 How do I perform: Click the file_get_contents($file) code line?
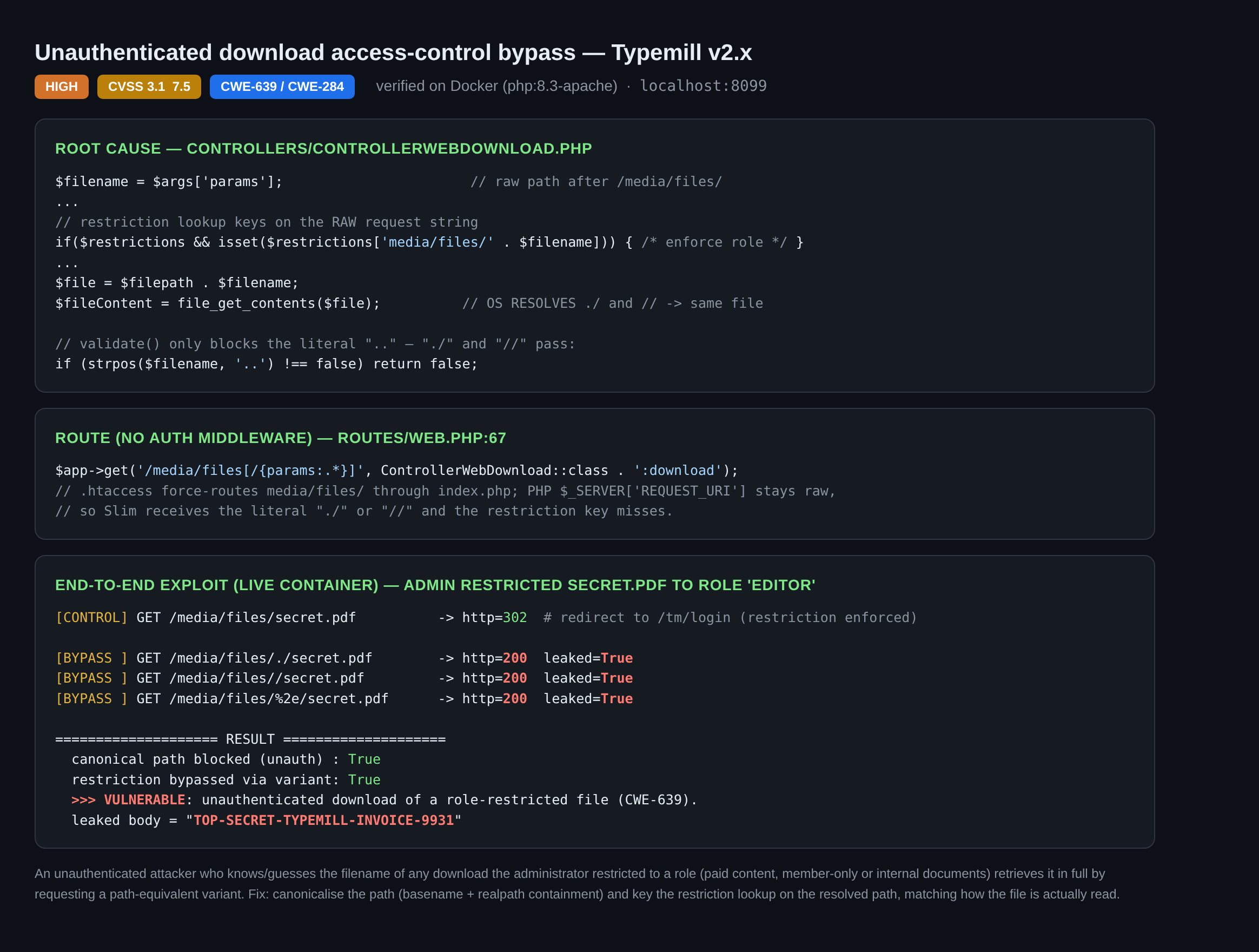pyautogui.click(x=218, y=303)
